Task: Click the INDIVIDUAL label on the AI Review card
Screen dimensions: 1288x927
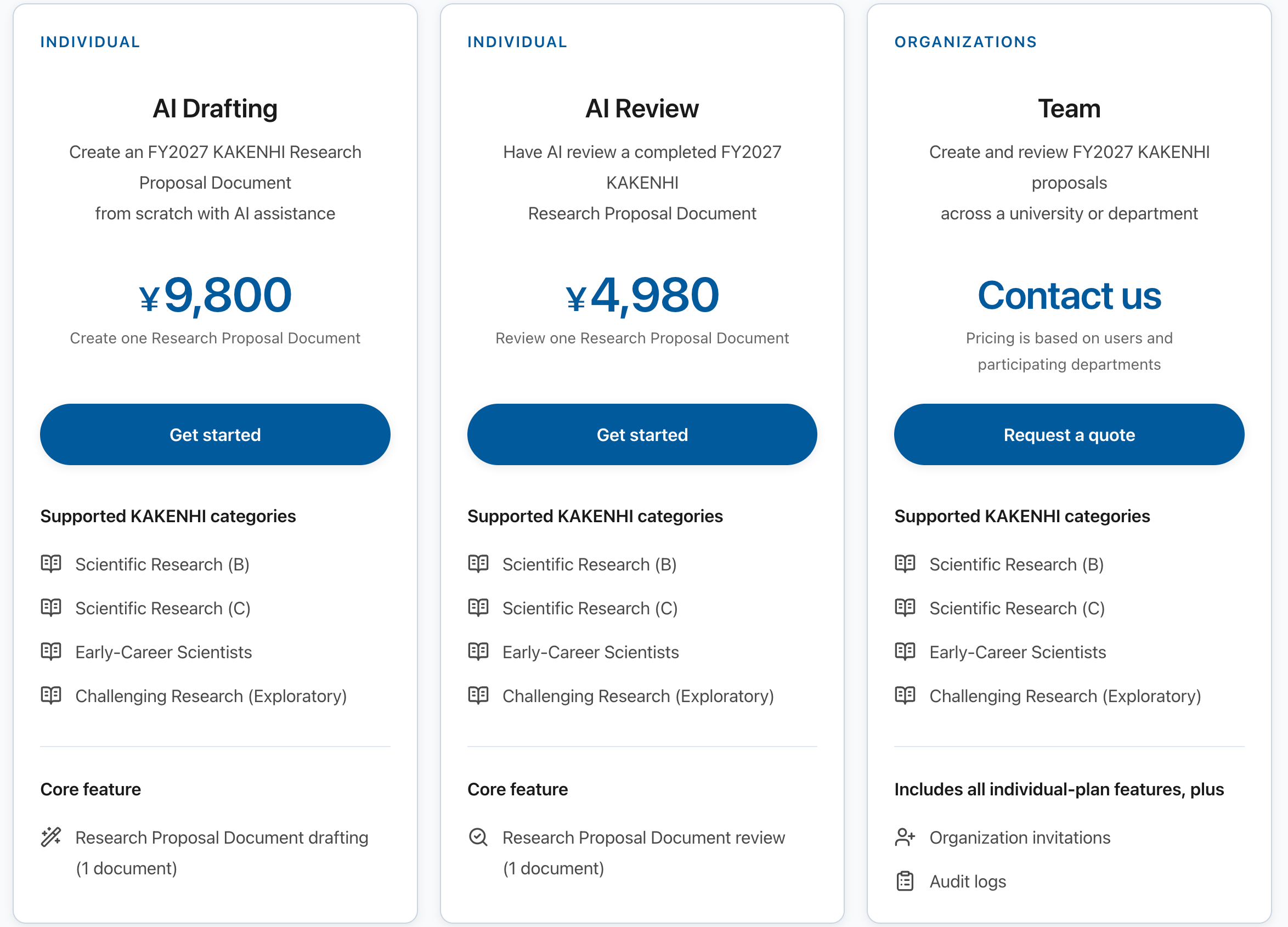Action: [517, 42]
